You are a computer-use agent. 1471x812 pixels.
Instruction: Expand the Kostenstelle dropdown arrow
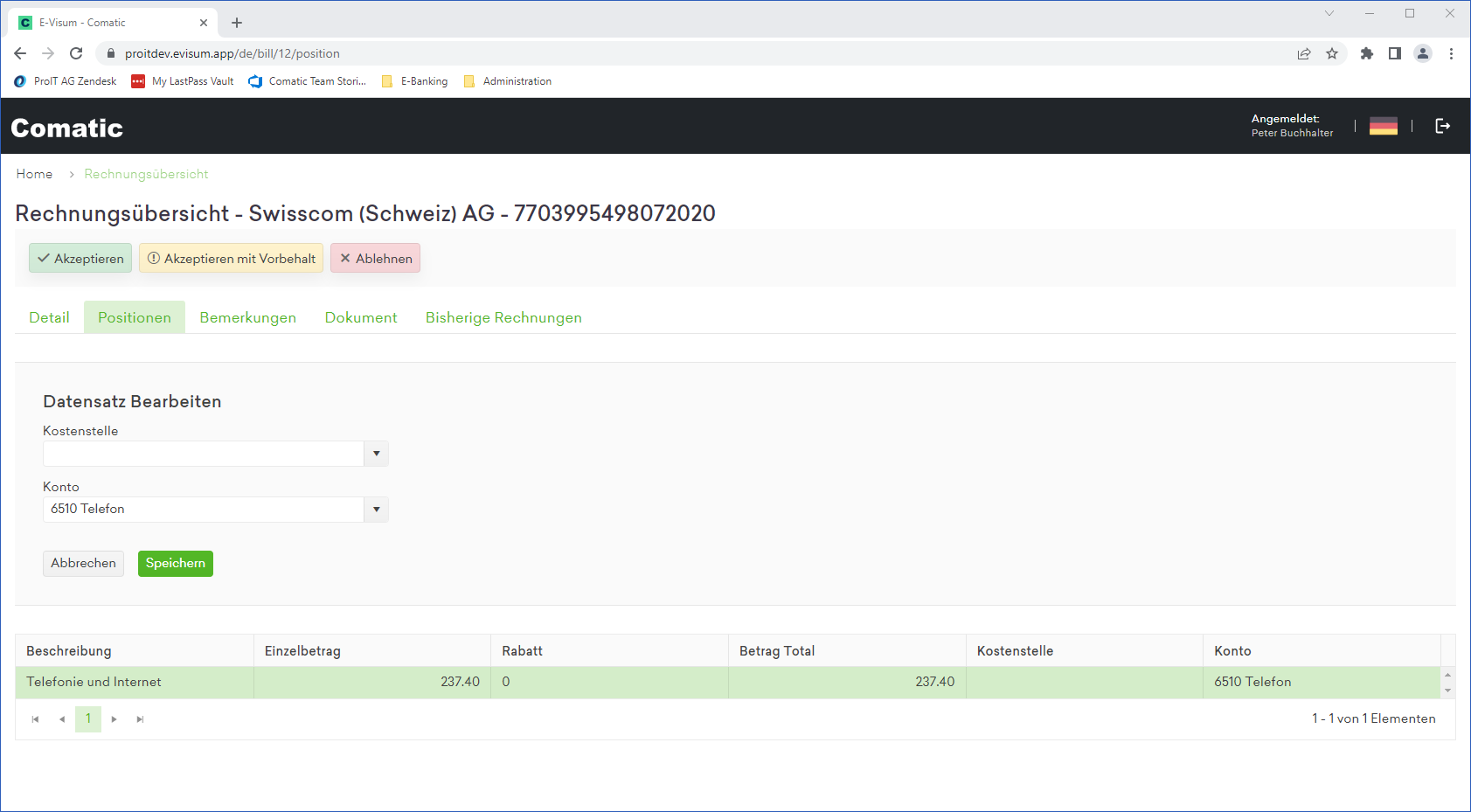pos(377,454)
